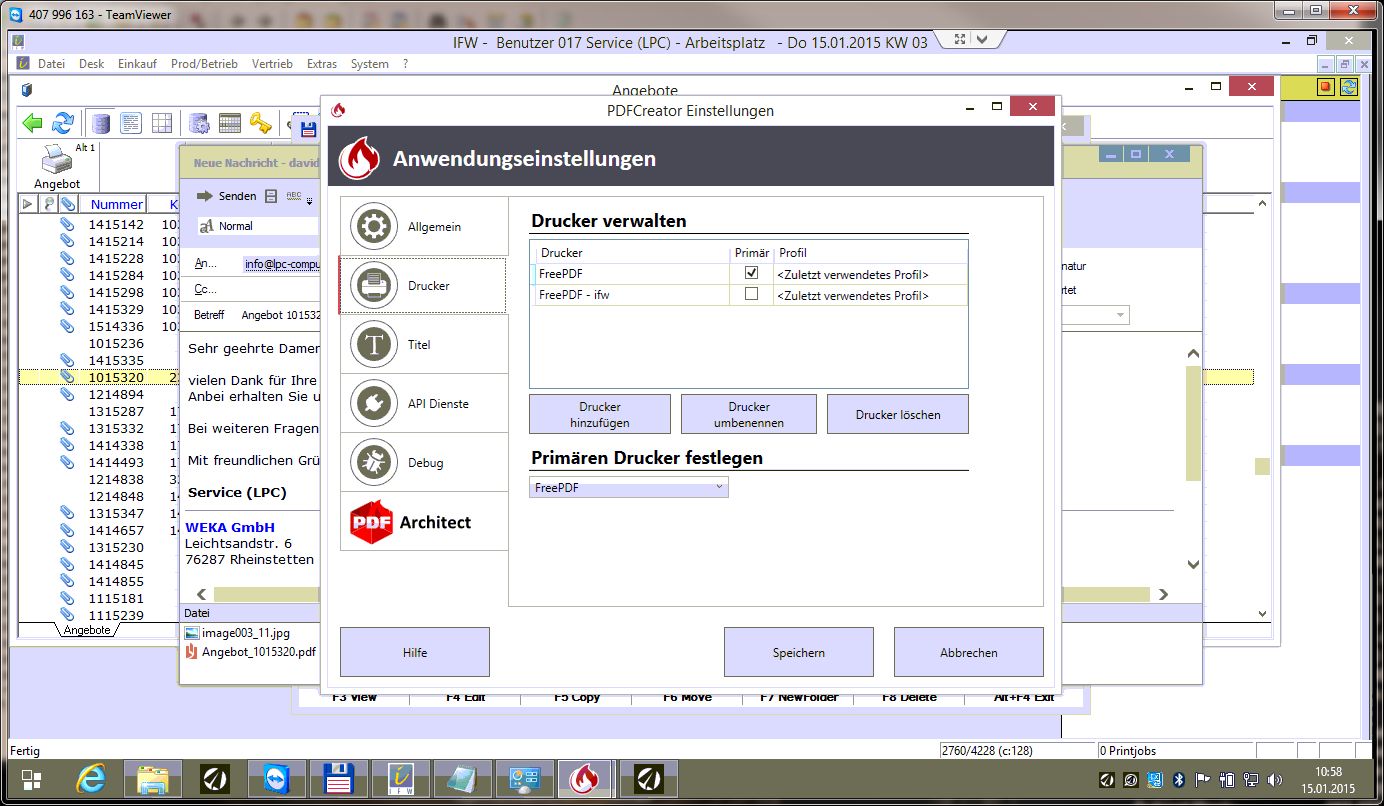Image resolution: width=1384 pixels, height=806 pixels.
Task: Click the yellow key icon in toolbar
Action: (x=260, y=123)
